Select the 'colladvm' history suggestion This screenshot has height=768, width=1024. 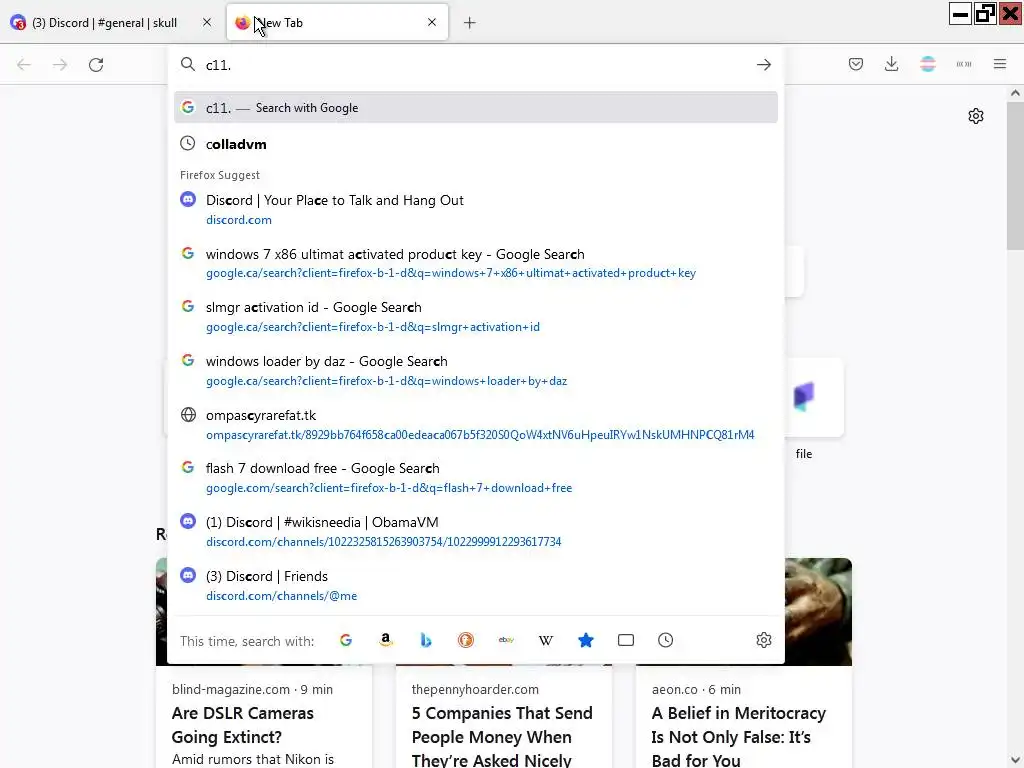[x=475, y=144]
